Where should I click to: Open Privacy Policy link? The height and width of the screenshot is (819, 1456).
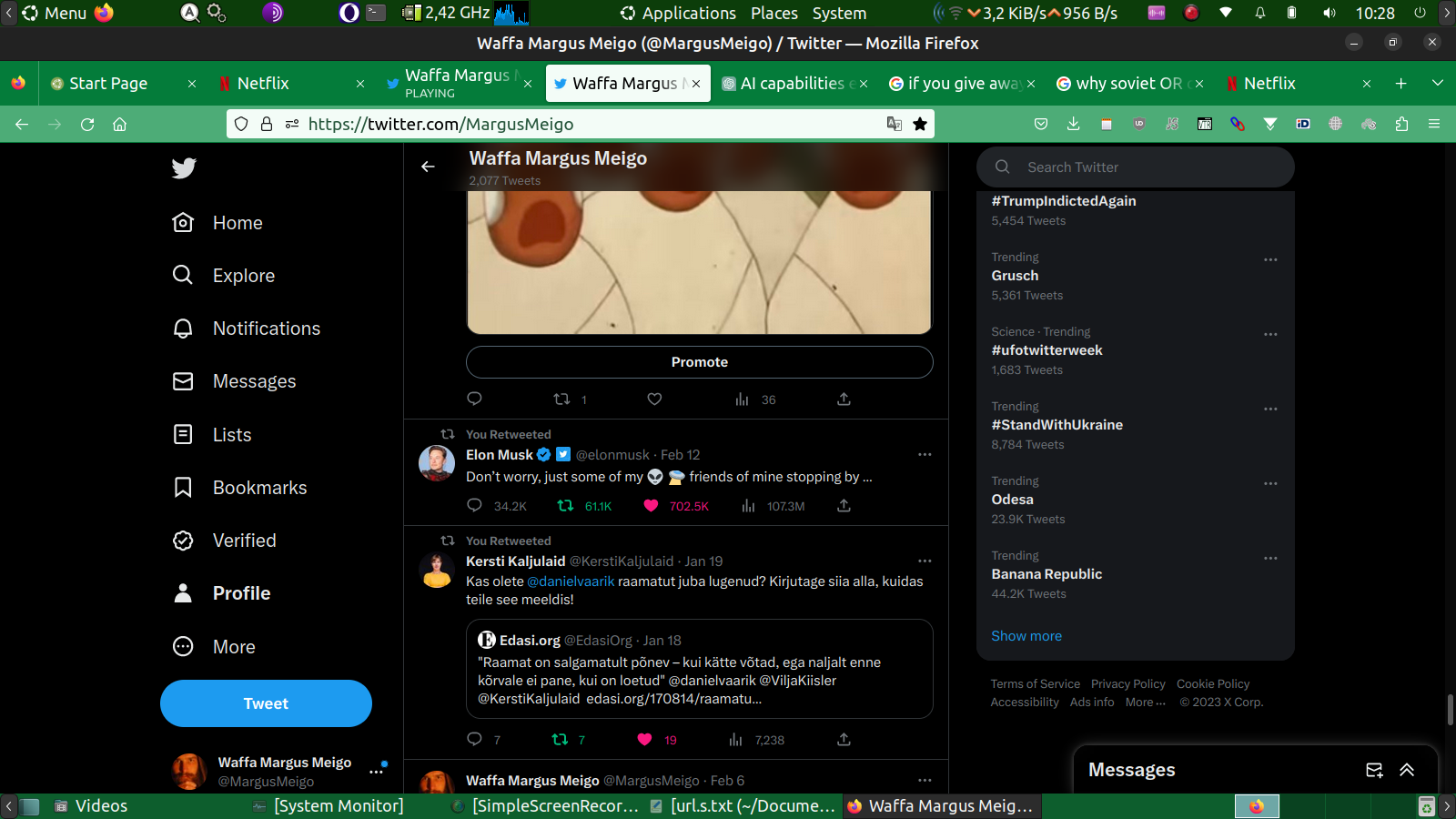[x=1128, y=684]
